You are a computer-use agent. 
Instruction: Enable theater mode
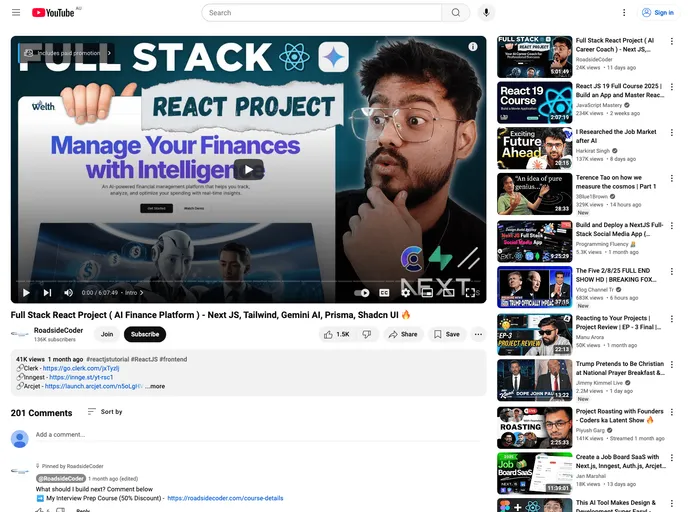[x=448, y=293]
